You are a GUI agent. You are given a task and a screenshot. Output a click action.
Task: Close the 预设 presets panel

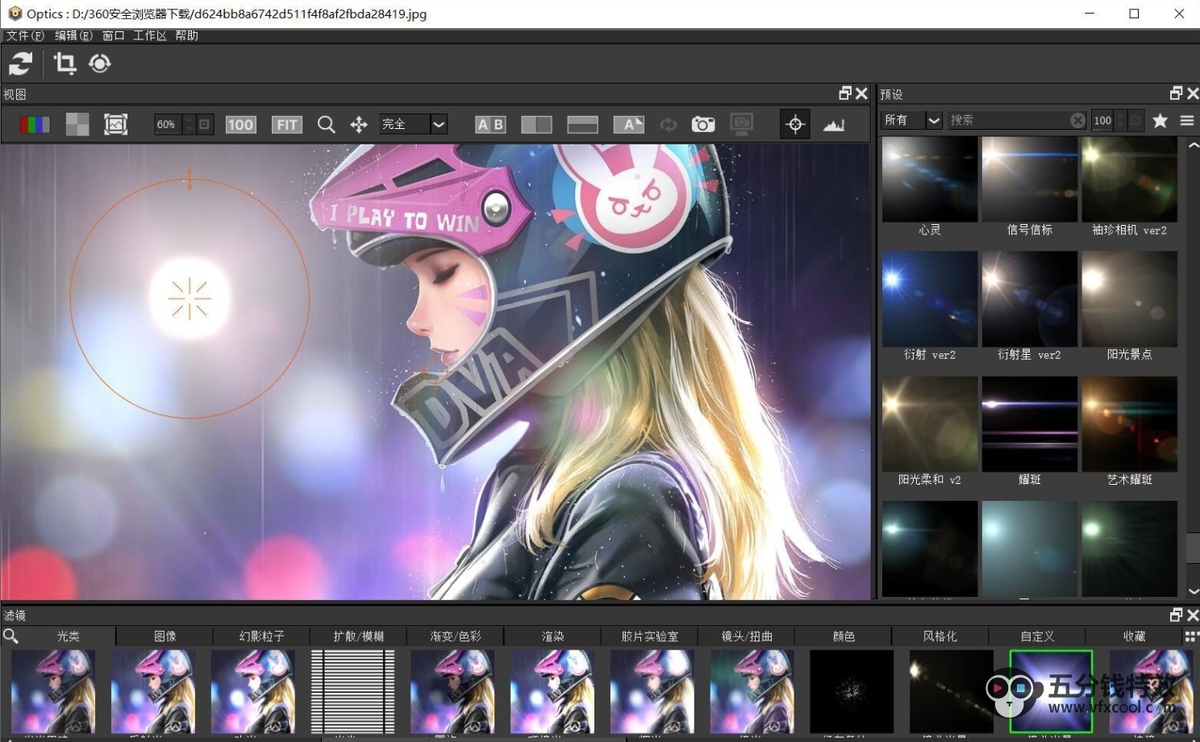pos(1192,94)
